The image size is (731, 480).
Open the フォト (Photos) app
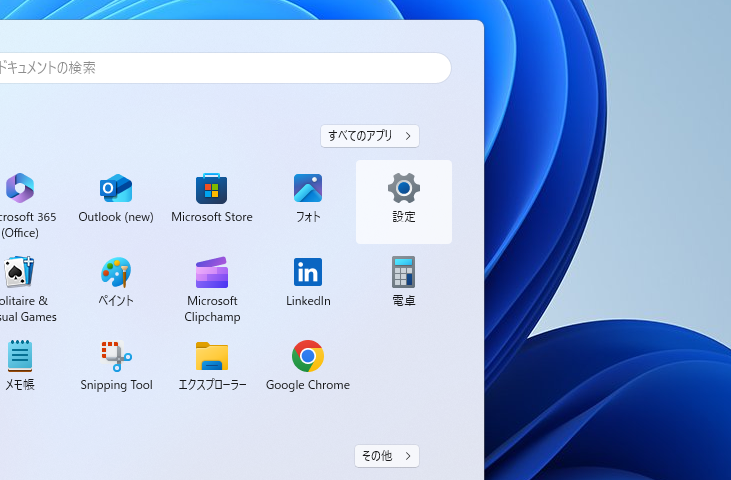pyautogui.click(x=308, y=189)
